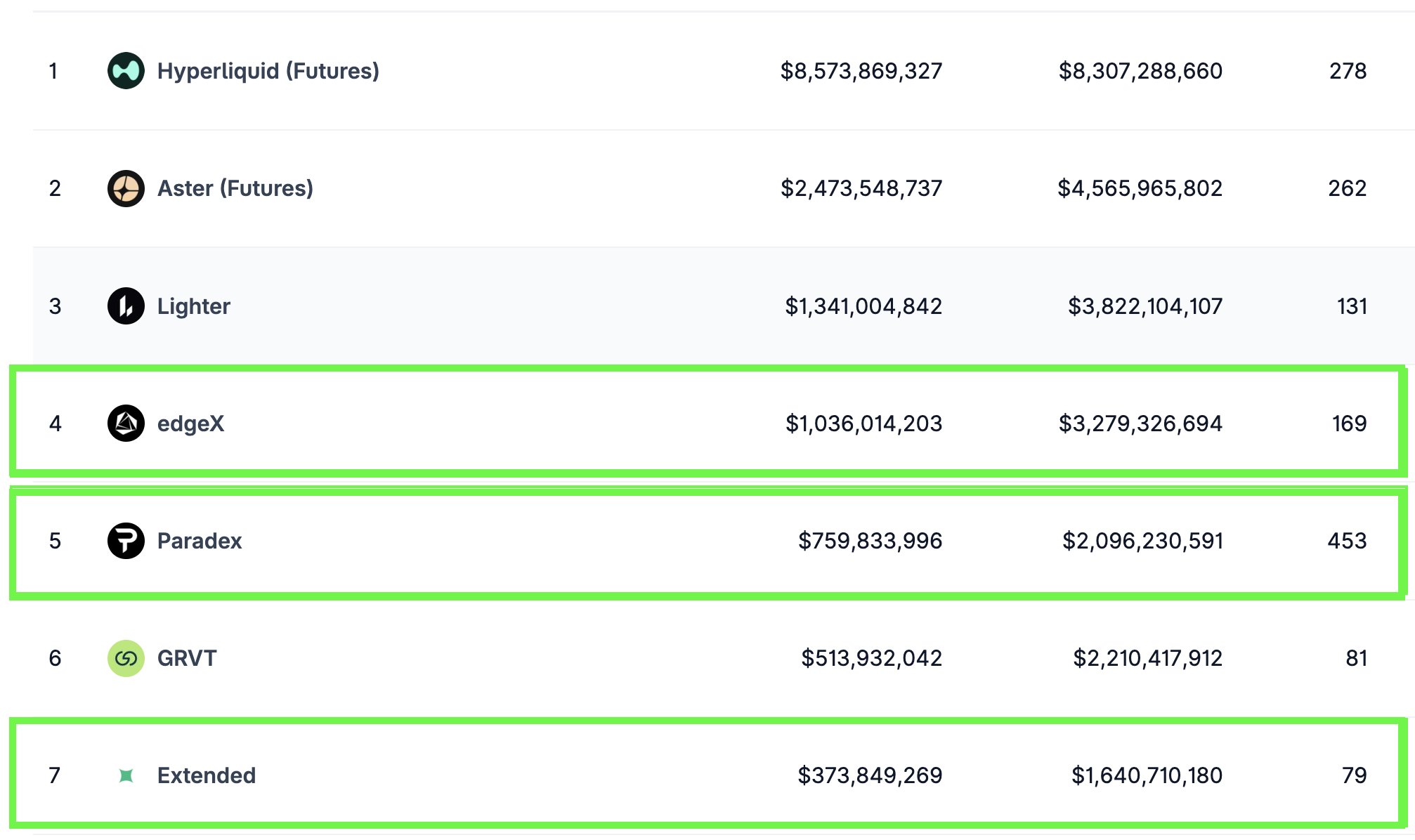Open the Hyperliquid (Futures) link
1415x840 pixels.
click(x=268, y=71)
